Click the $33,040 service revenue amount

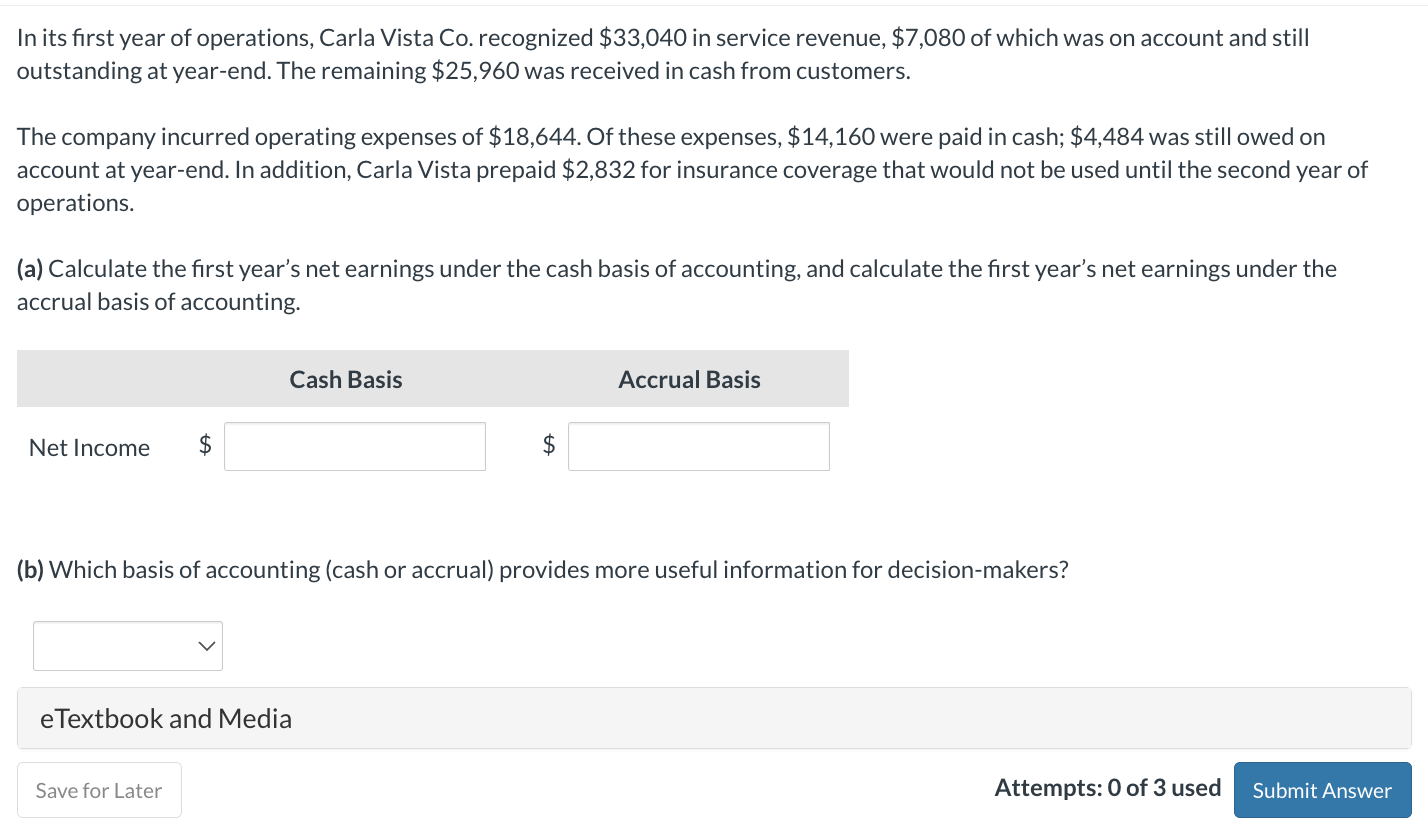pyautogui.click(x=642, y=39)
